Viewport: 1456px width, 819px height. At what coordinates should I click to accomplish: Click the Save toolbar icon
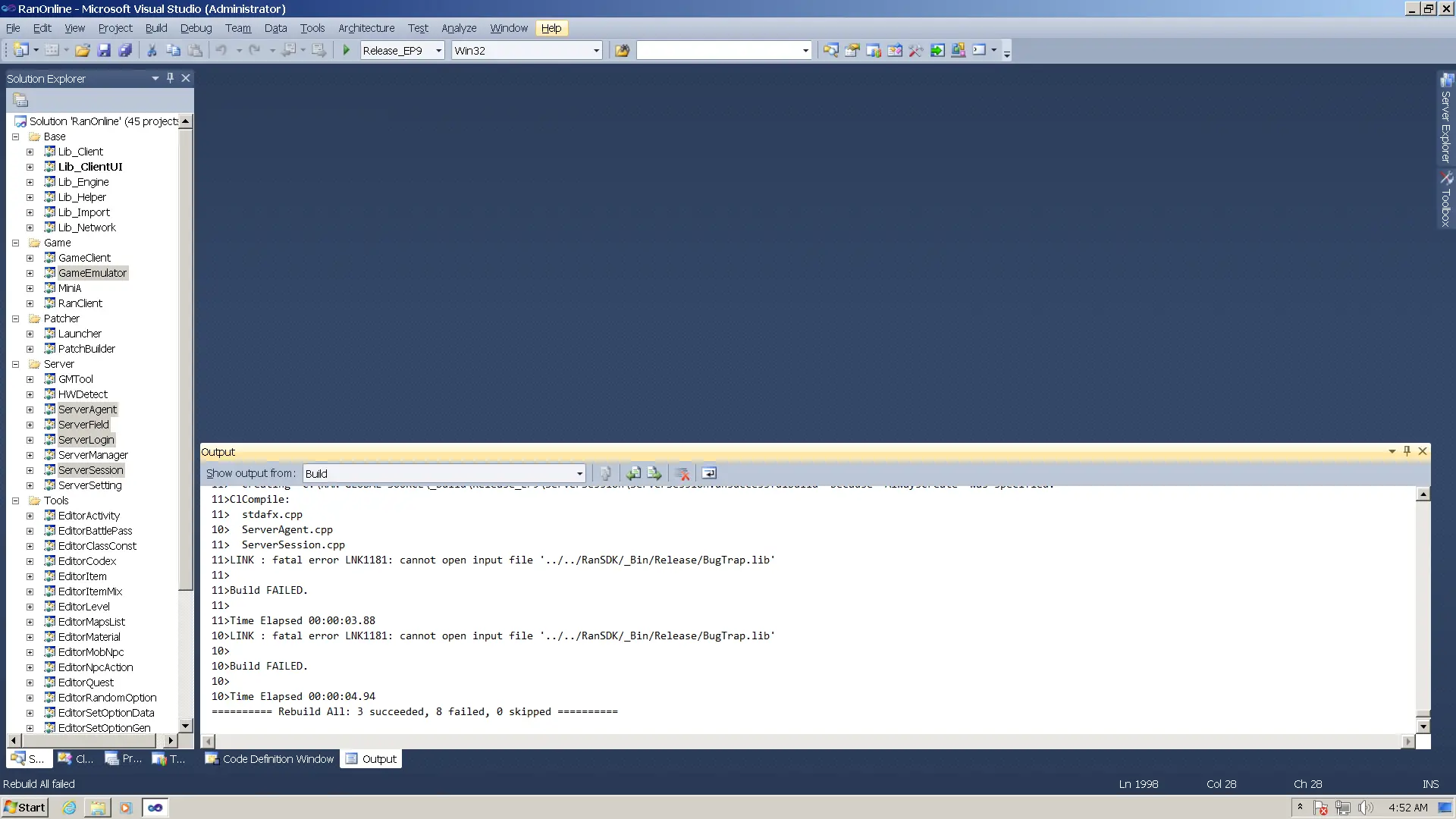coord(104,50)
